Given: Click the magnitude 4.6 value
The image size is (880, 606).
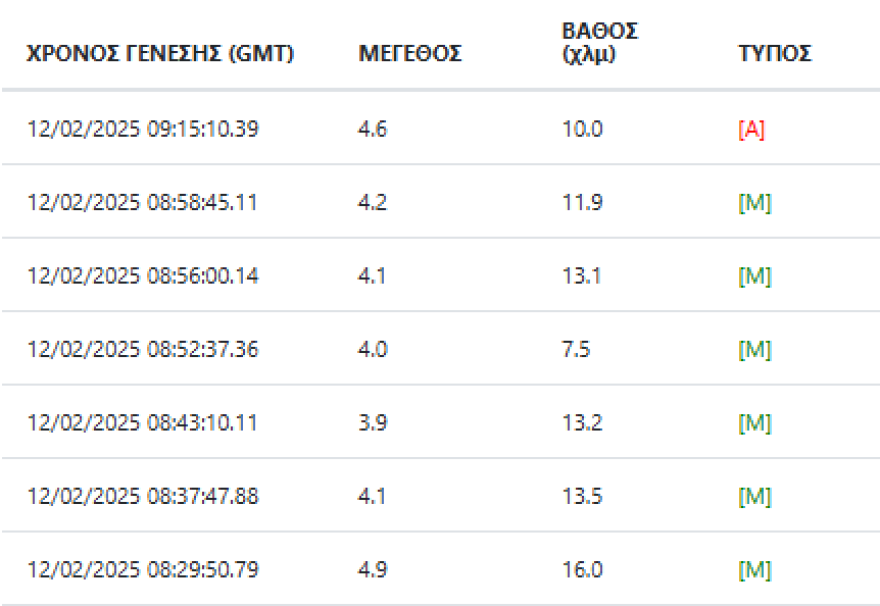Looking at the screenshot, I should click(372, 129).
